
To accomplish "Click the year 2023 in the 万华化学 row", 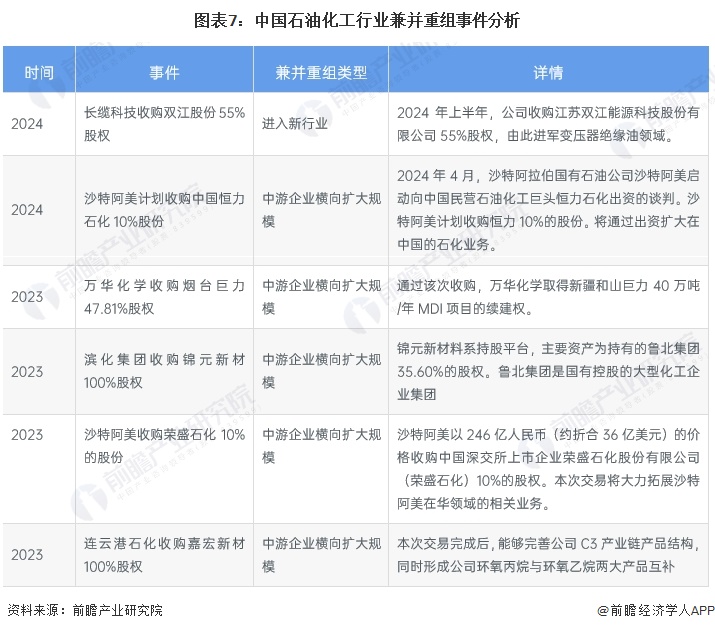I will pos(27,297).
